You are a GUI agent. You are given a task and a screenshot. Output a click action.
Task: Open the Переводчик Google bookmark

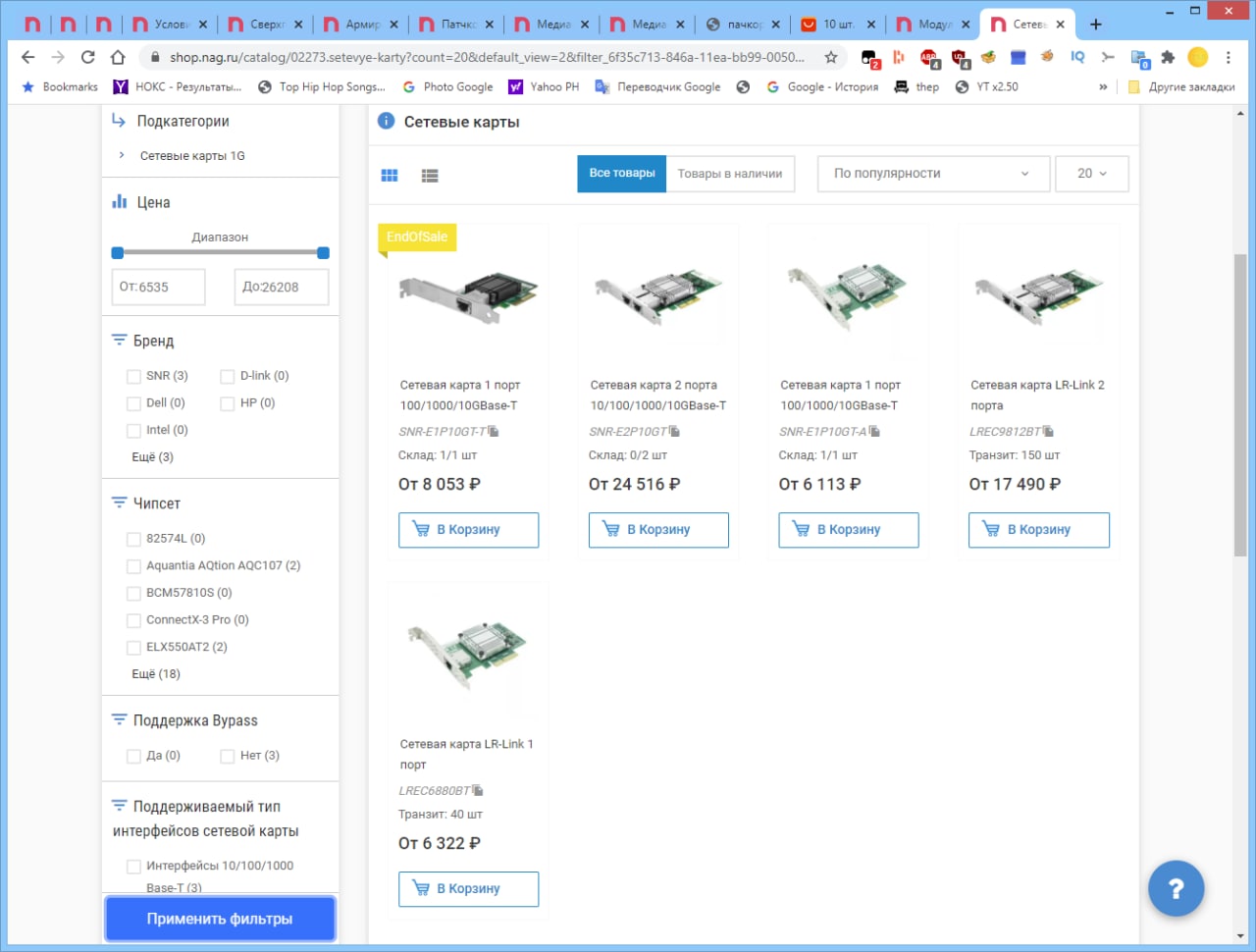[x=657, y=86]
